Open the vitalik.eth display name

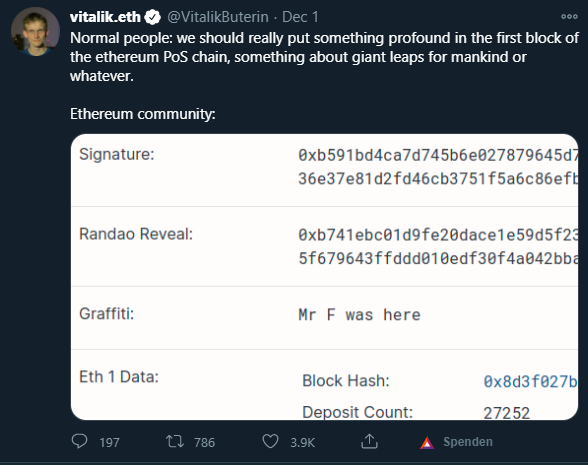coord(105,17)
